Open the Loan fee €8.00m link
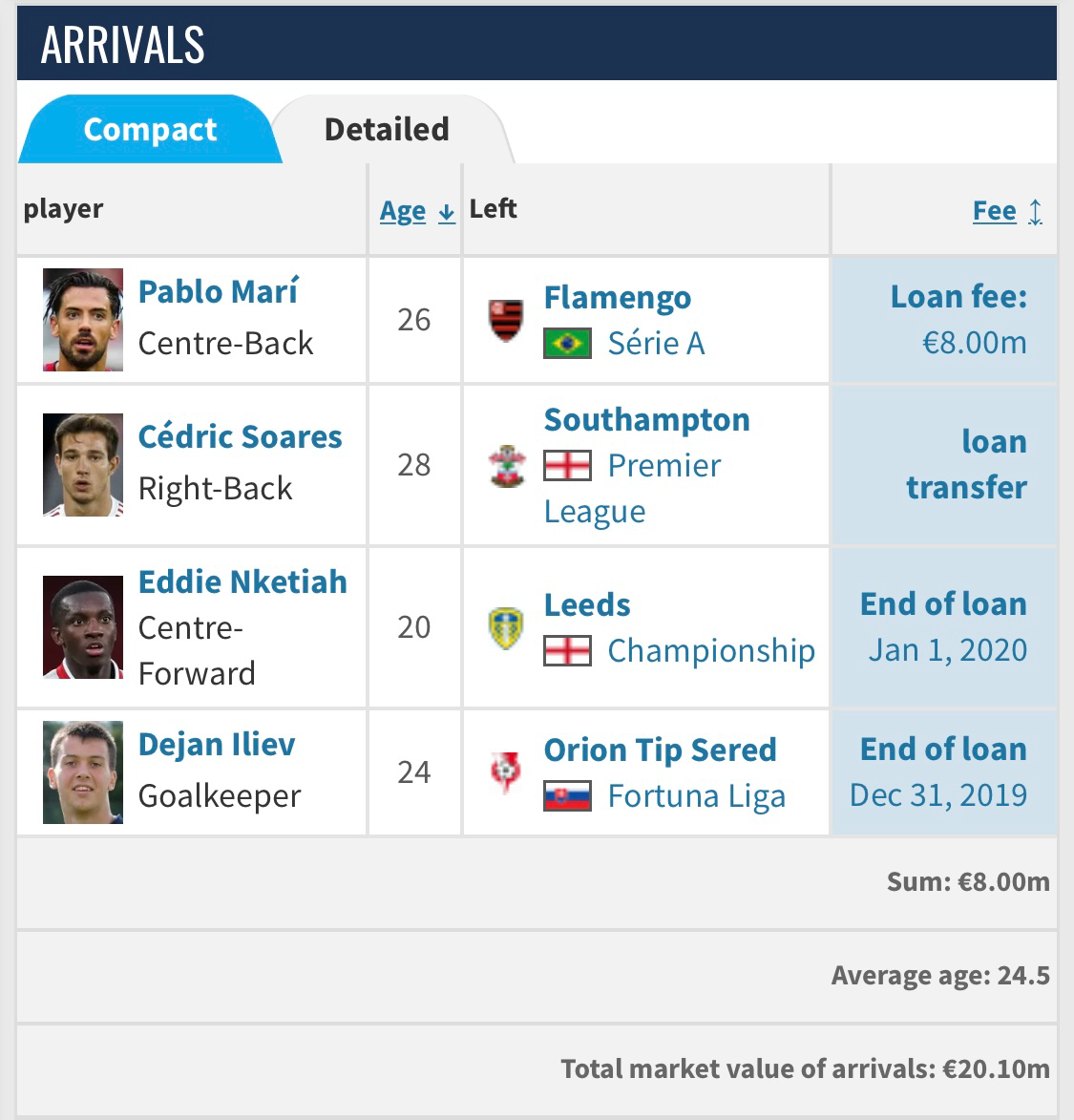Image resolution: width=1074 pixels, height=1120 pixels. click(958, 319)
